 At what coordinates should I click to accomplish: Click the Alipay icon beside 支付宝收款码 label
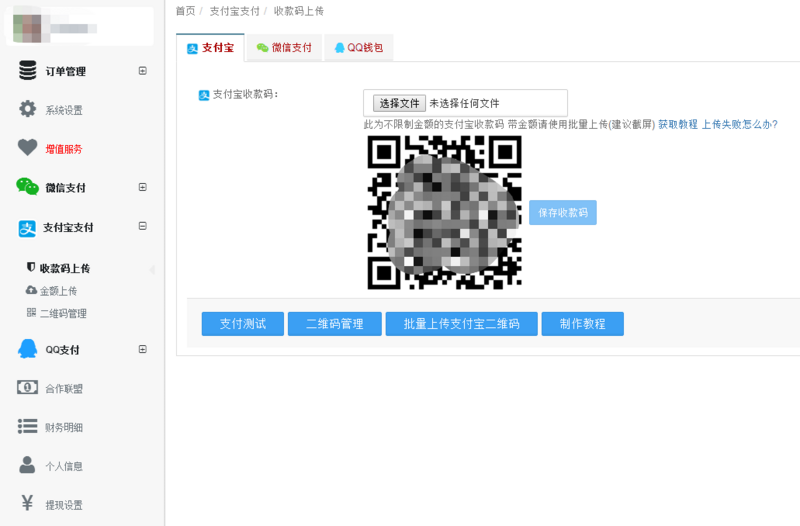(204, 95)
